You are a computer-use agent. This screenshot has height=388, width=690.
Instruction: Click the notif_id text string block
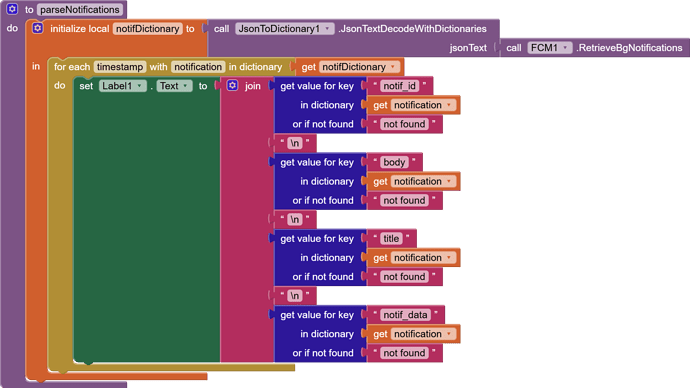pyautogui.click(x=400, y=86)
